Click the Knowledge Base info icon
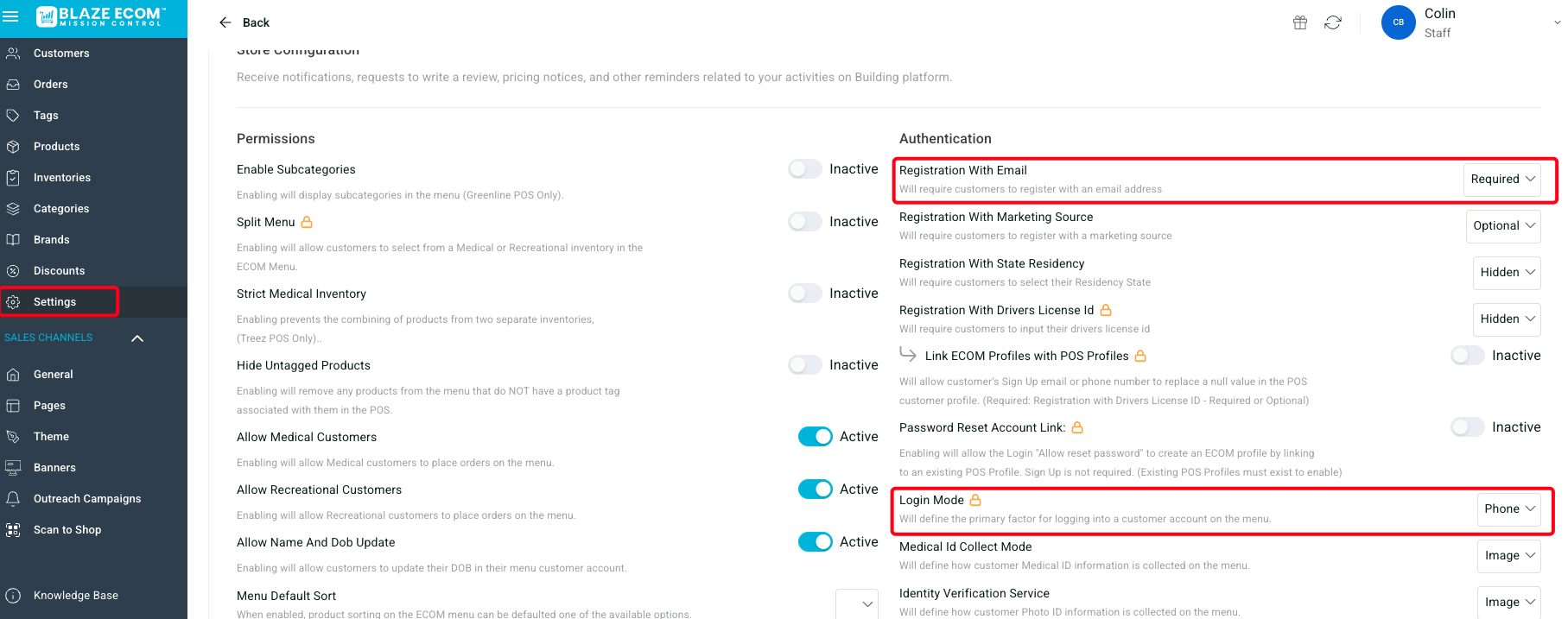 (x=13, y=595)
